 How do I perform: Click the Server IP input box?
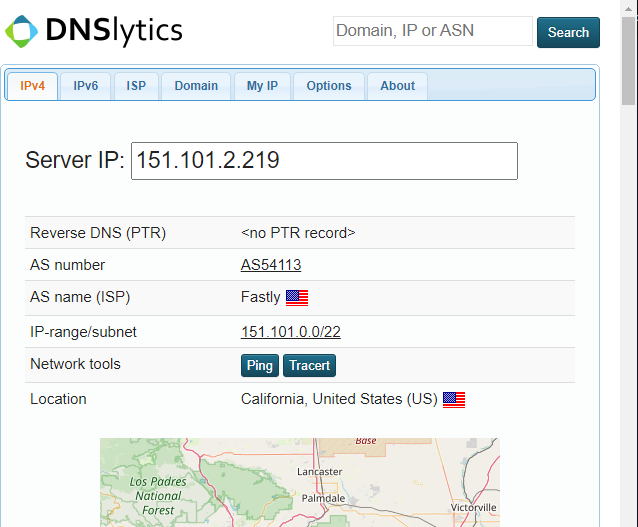pyautogui.click(x=324, y=161)
